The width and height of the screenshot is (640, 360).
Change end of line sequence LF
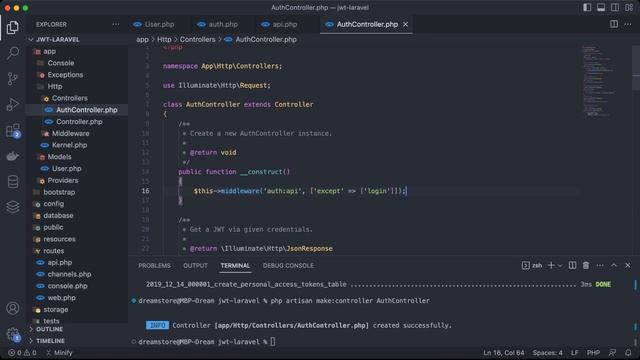tap(574, 353)
